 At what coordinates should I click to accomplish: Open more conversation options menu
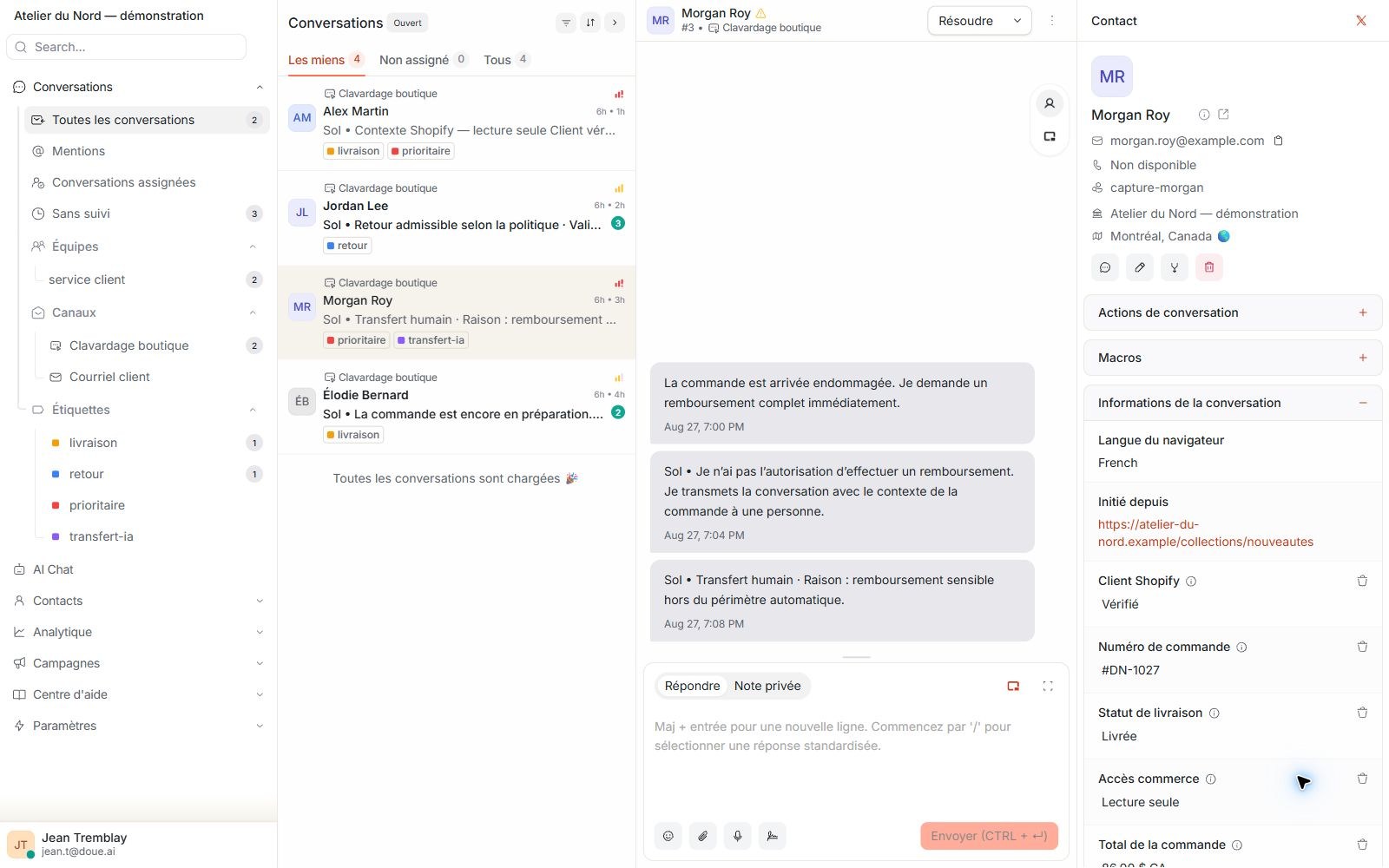[x=1052, y=20]
